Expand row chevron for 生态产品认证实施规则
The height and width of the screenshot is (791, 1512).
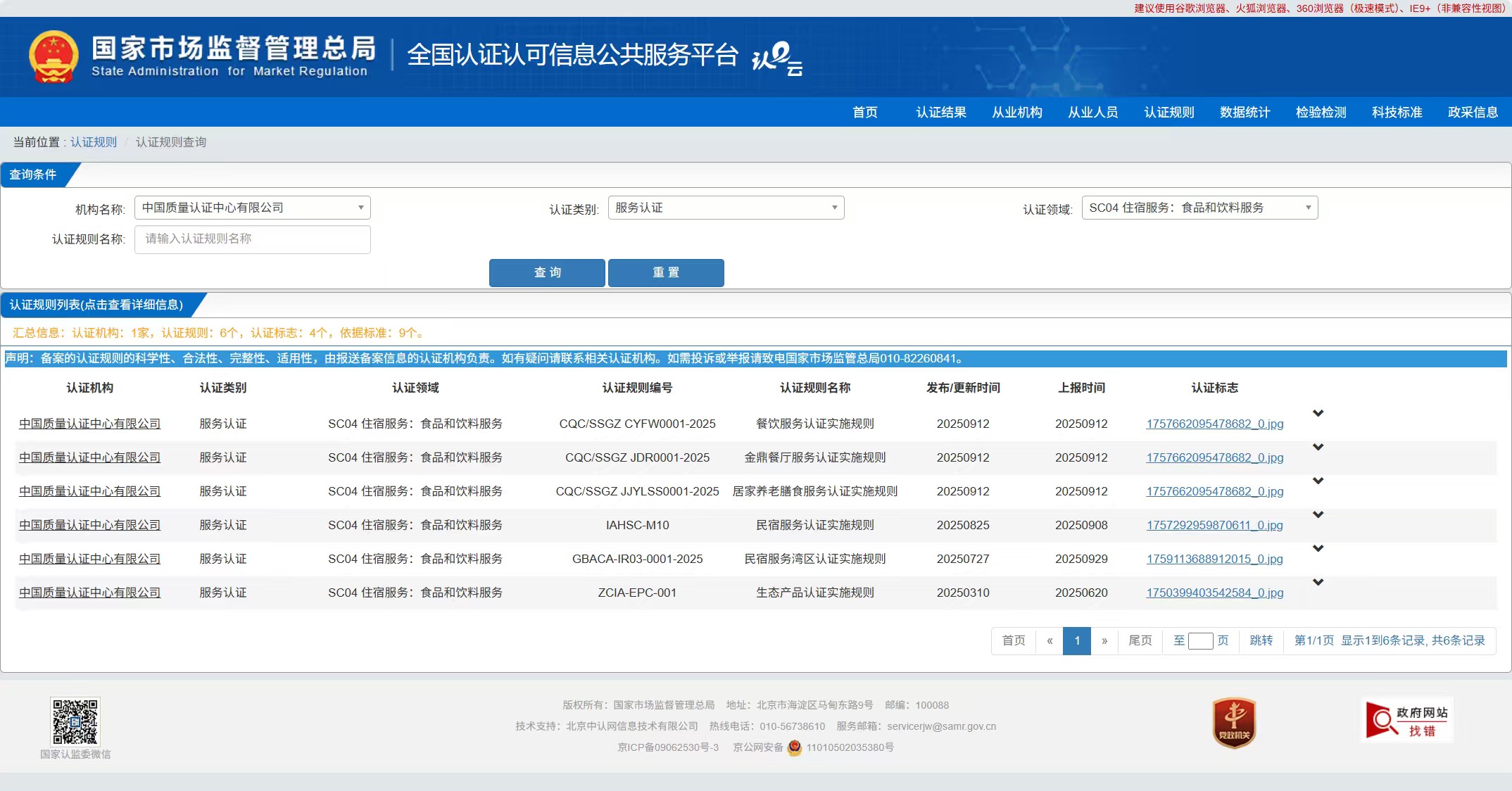(x=1318, y=582)
